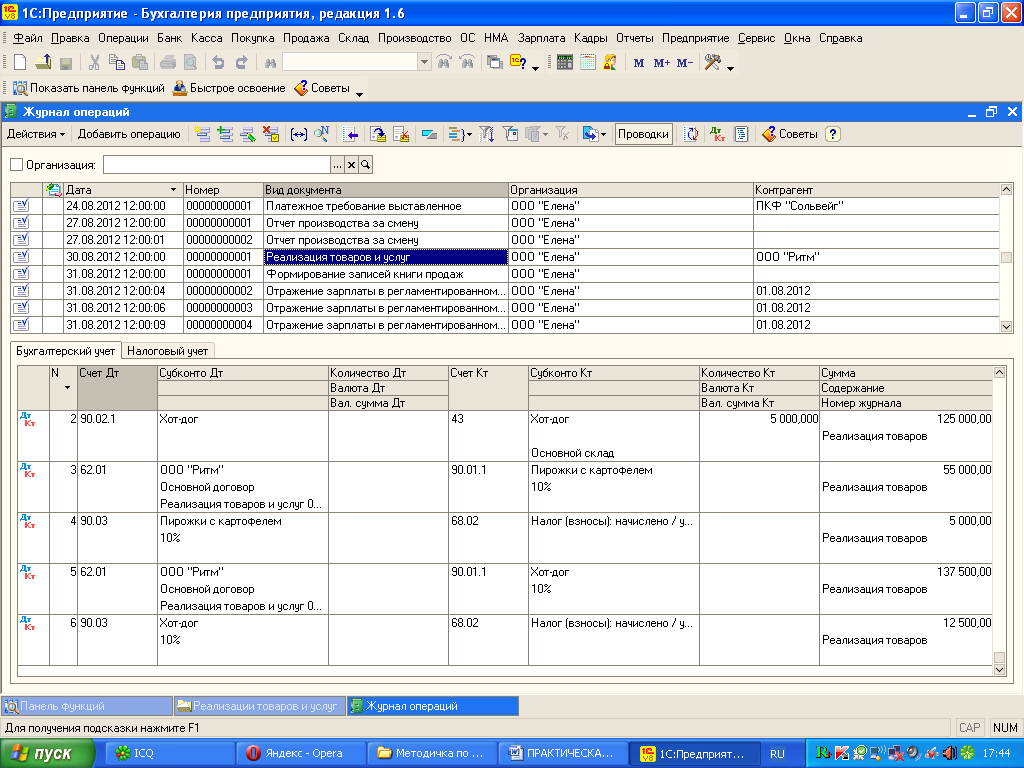Click the Организация text input field
Screen dimensions: 1024x768
point(217,165)
